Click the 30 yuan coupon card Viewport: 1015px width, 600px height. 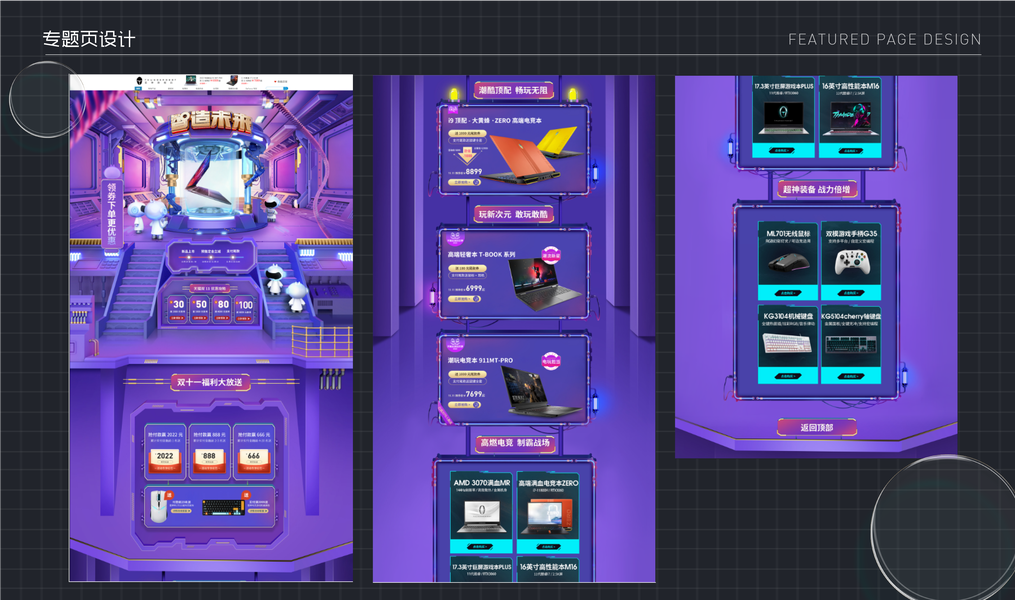coord(177,308)
